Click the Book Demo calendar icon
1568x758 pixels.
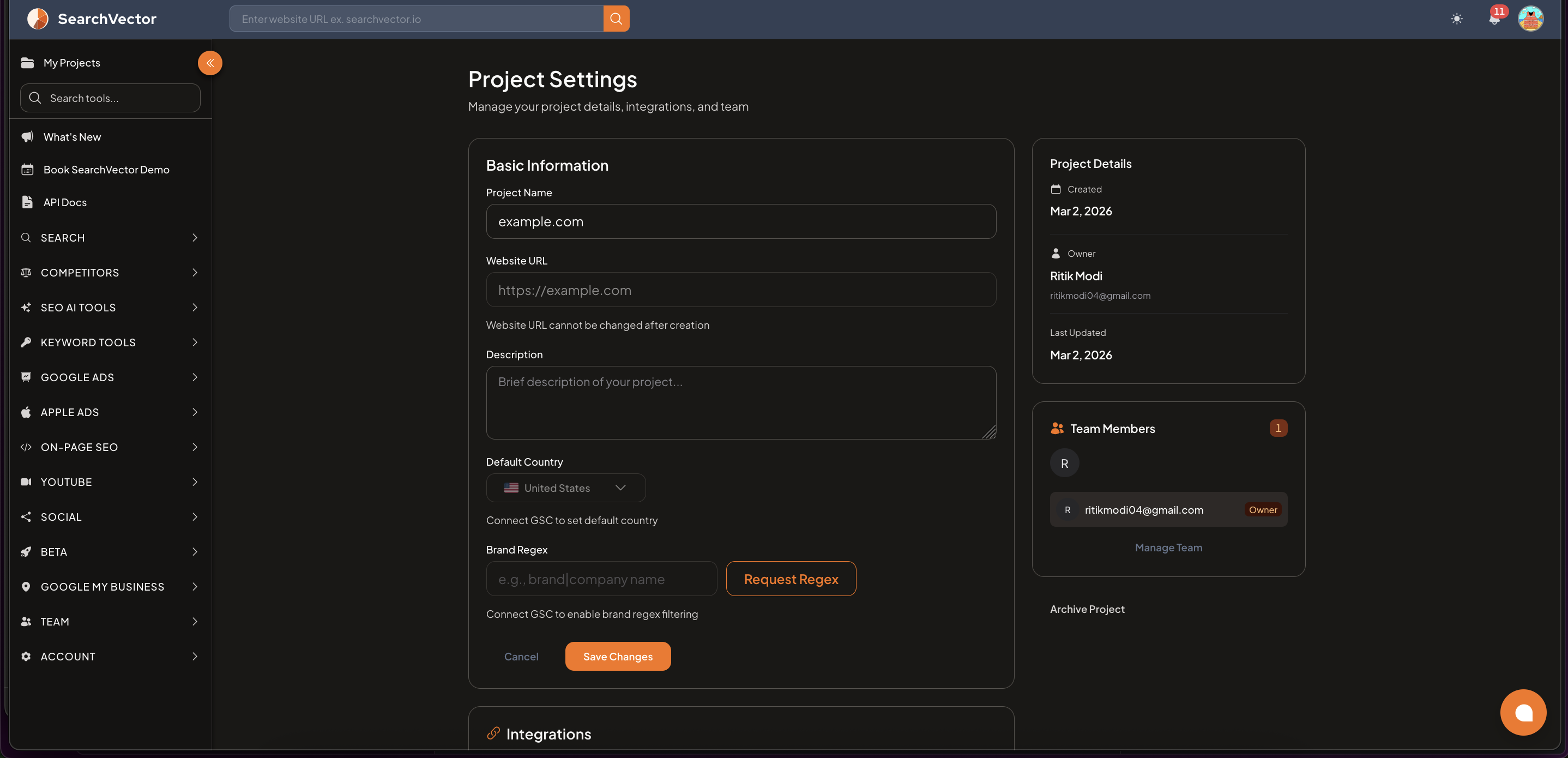tap(27, 169)
